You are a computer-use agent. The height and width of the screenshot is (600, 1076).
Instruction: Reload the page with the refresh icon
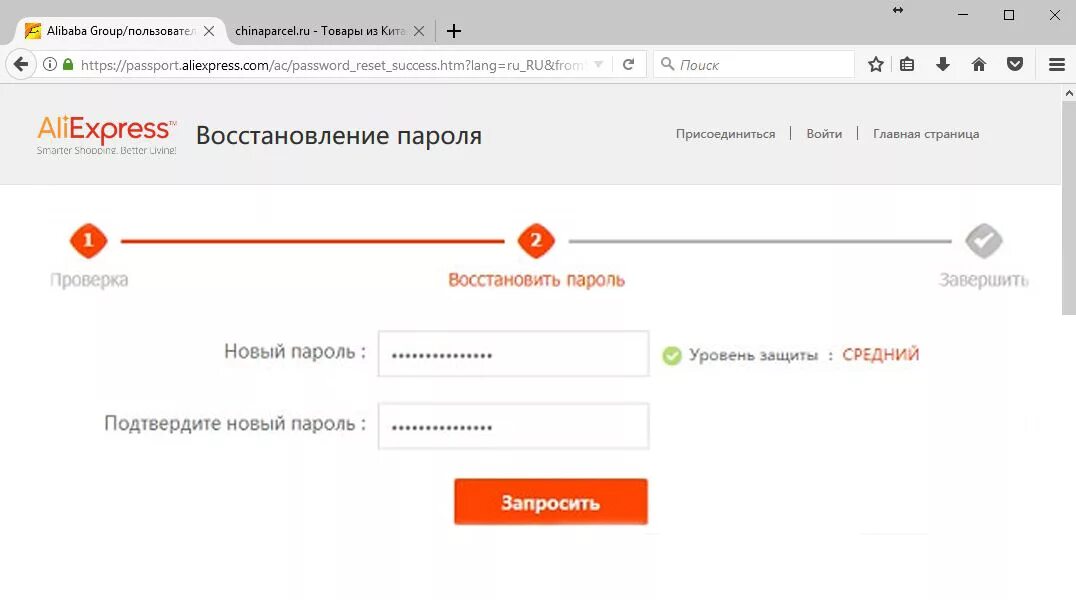[628, 65]
